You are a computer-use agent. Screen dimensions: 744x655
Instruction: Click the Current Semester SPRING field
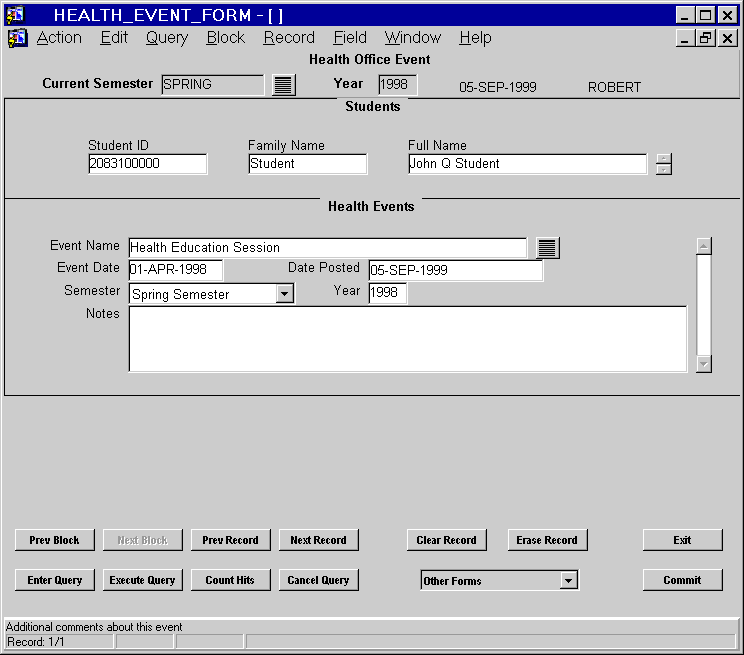[213, 84]
